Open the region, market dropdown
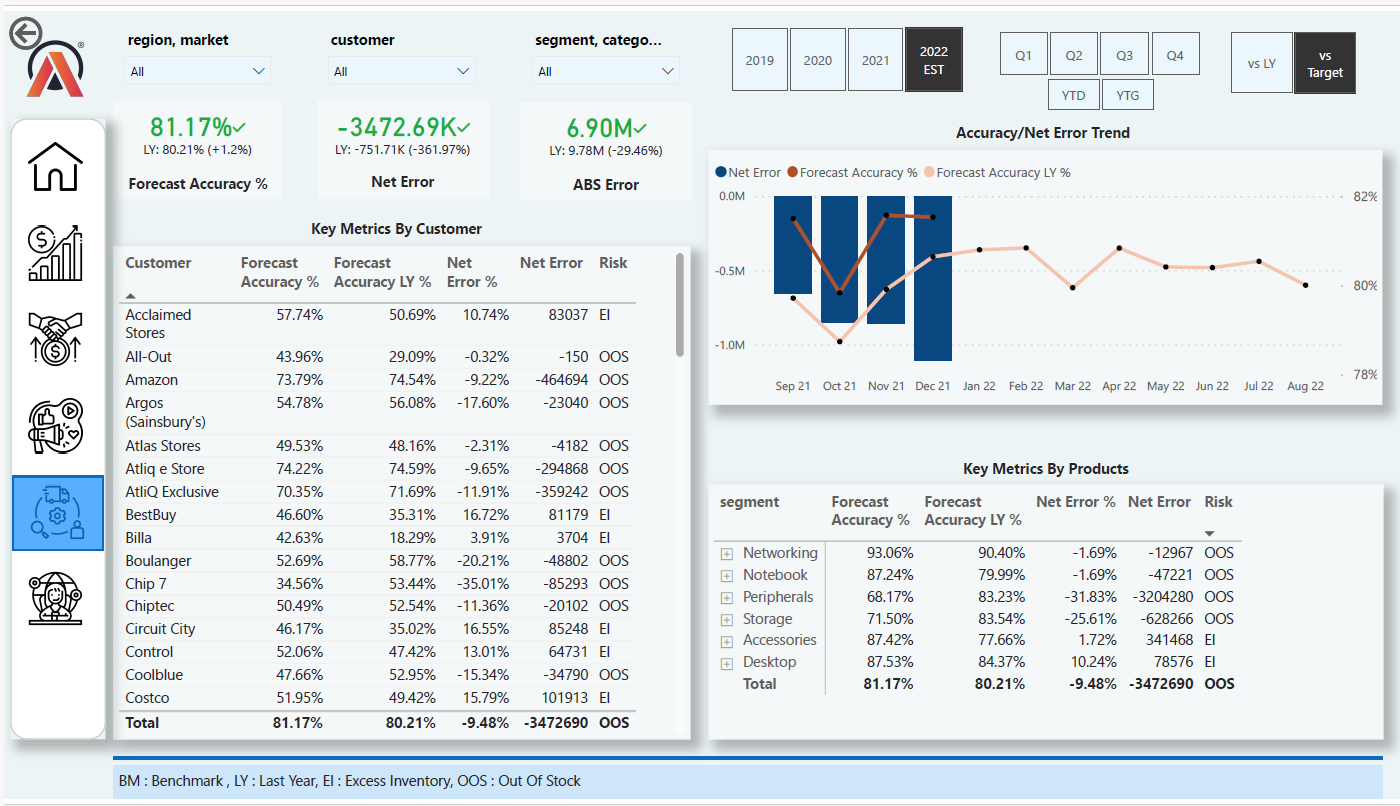 tap(197, 70)
